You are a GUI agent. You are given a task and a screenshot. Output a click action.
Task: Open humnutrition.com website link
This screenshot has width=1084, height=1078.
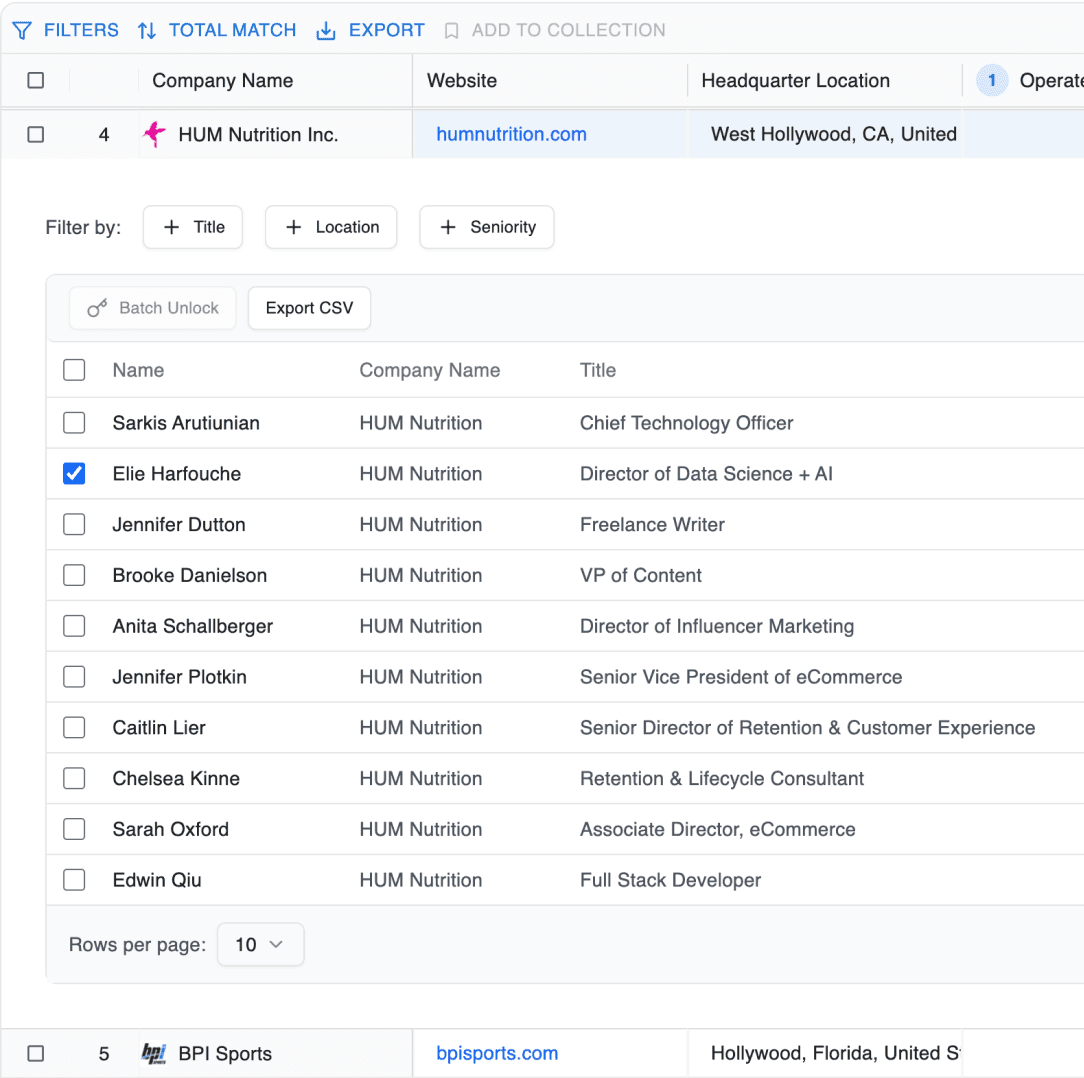pyautogui.click(x=512, y=134)
